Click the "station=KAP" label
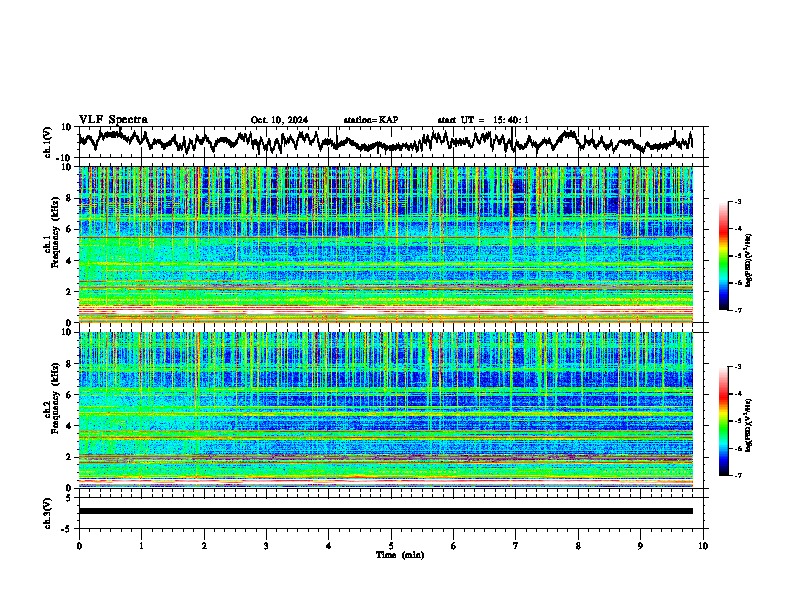Screen dimensions: 792x612 click(x=371, y=120)
